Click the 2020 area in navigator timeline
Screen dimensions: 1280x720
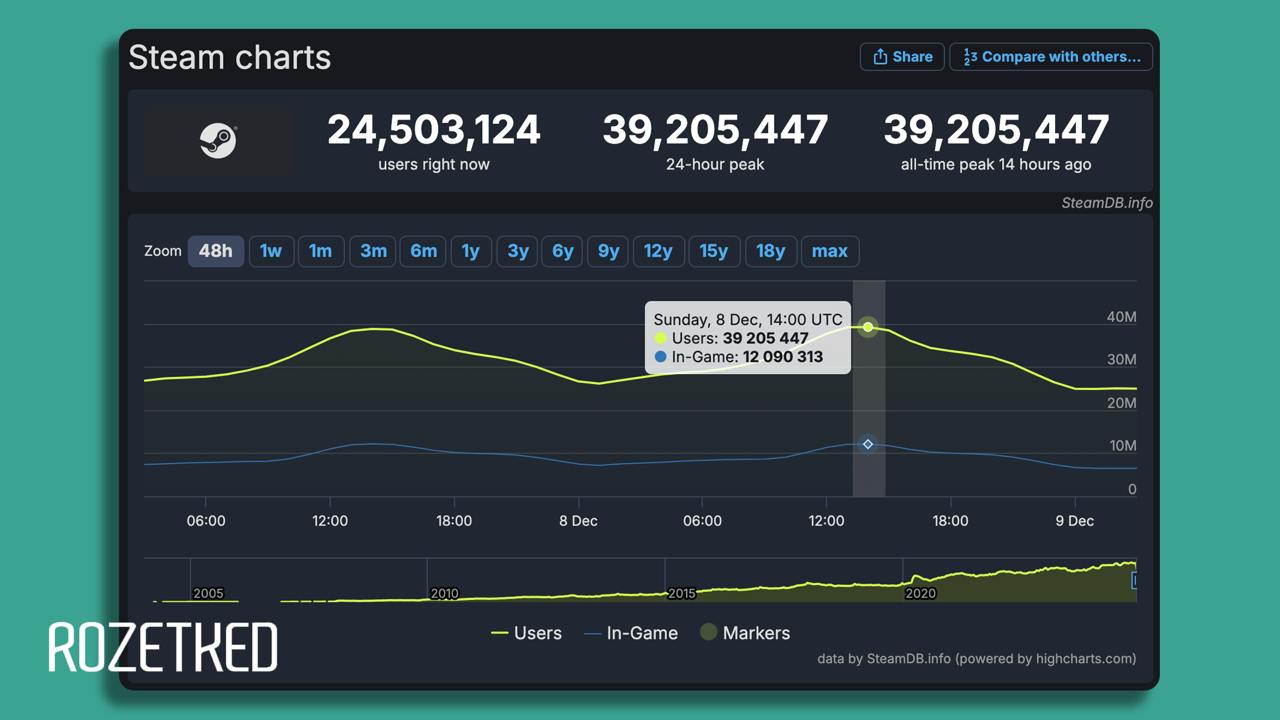(x=920, y=593)
